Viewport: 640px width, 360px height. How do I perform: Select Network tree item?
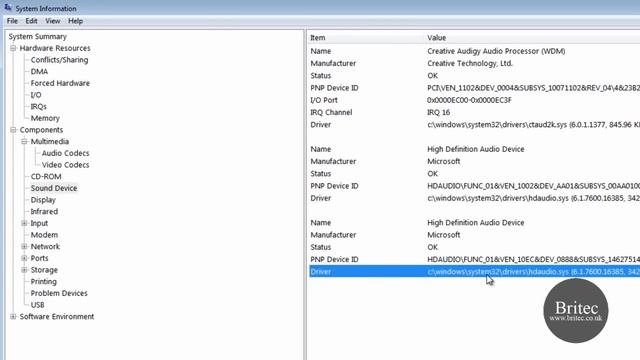tap(45, 247)
